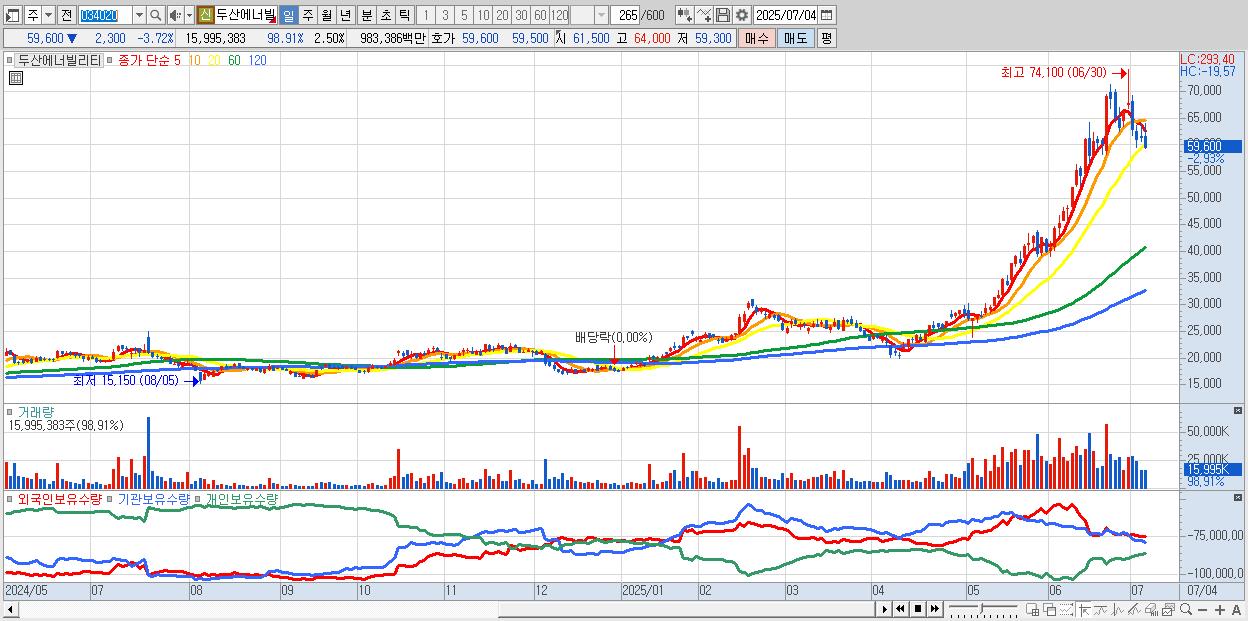1248x621 pixels.
Task: Open the chart layout icon at top-left
Action: [x=13, y=15]
